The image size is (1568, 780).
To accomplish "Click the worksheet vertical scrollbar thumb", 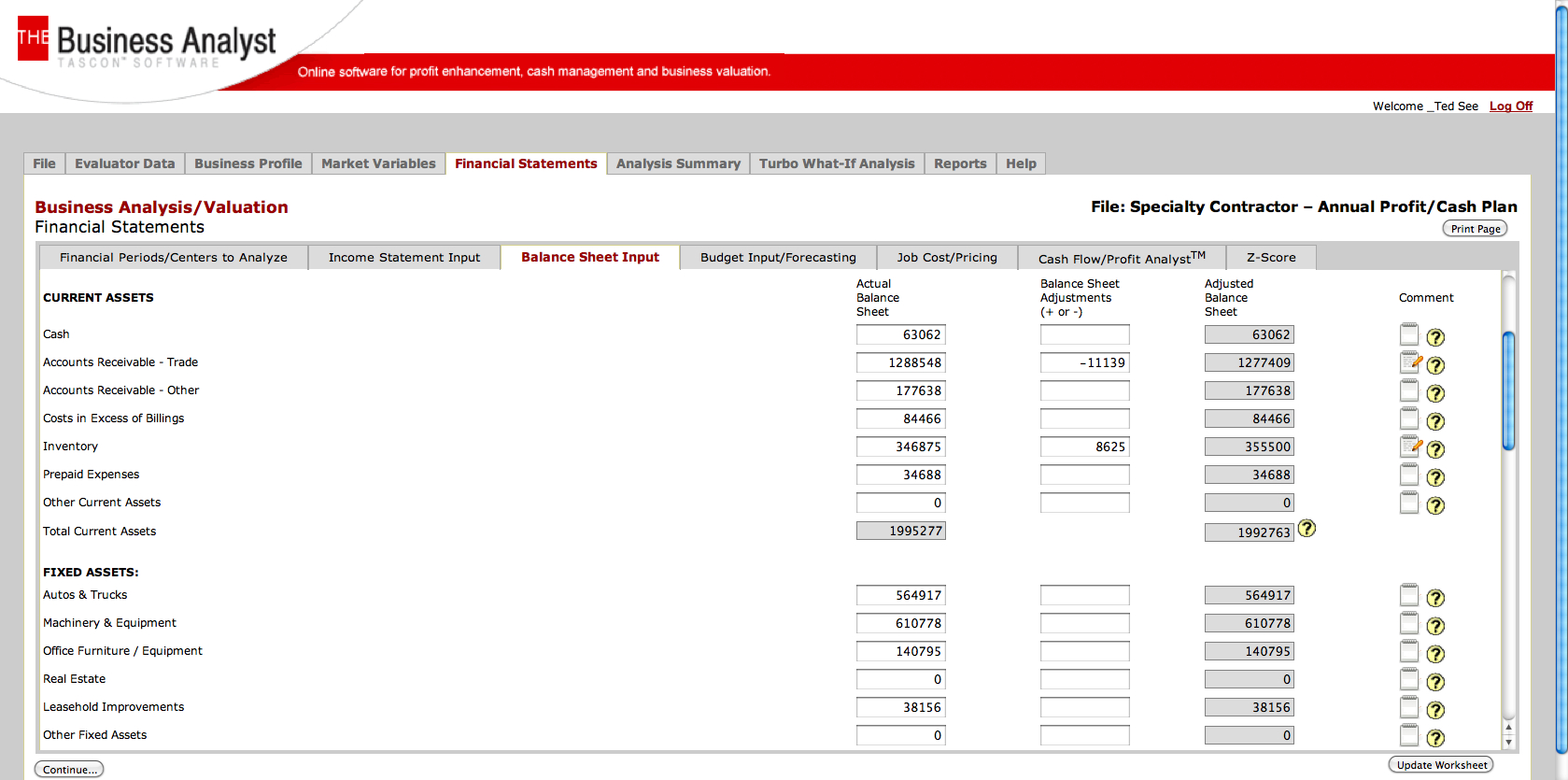I will [1508, 390].
